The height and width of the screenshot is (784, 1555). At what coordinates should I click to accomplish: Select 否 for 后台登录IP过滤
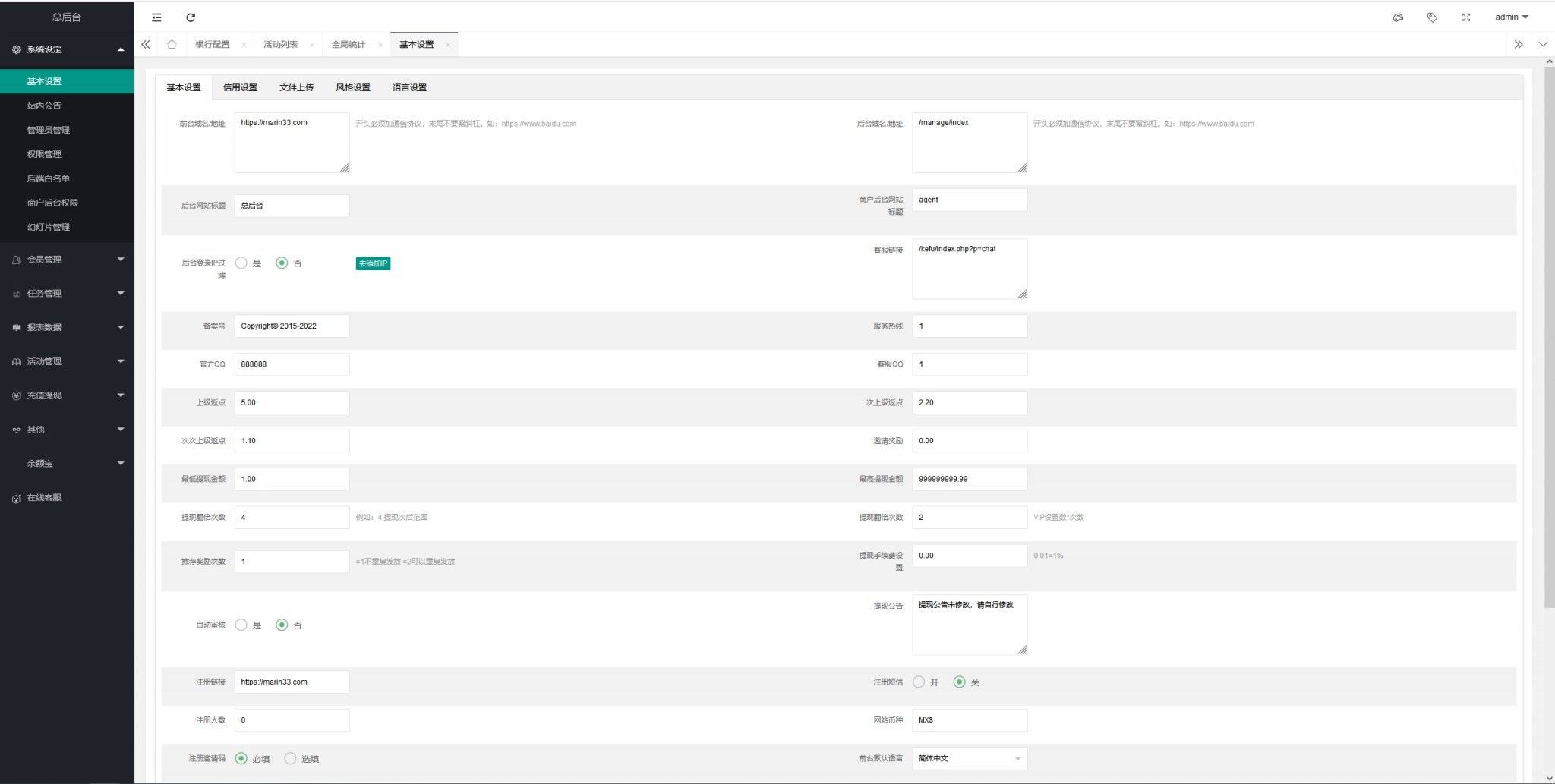[282, 263]
